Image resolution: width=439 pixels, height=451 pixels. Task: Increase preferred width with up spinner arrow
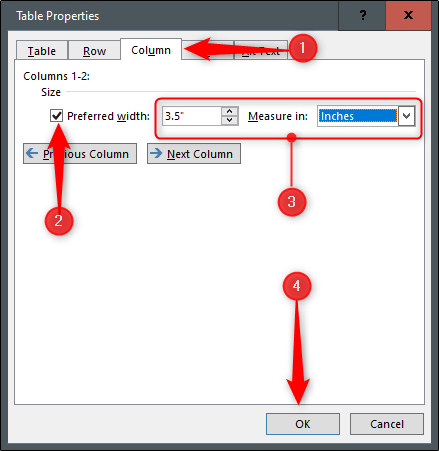coord(230,111)
